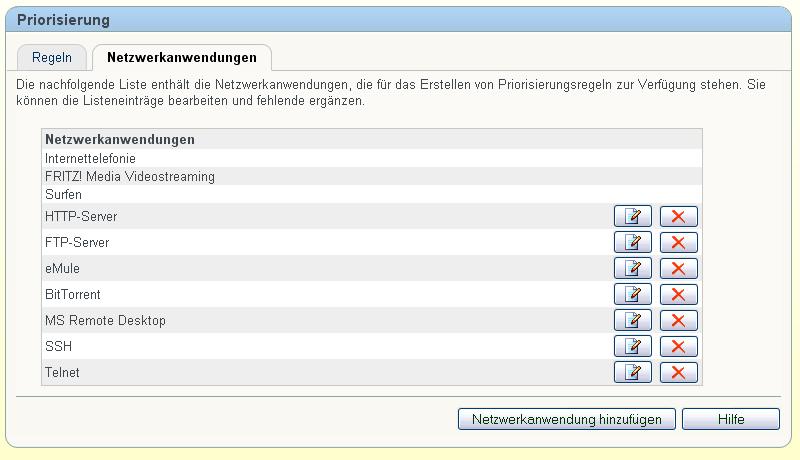Screen dimensions: 800x460
Task: Delete the HTTP-Server entry
Action: point(678,216)
